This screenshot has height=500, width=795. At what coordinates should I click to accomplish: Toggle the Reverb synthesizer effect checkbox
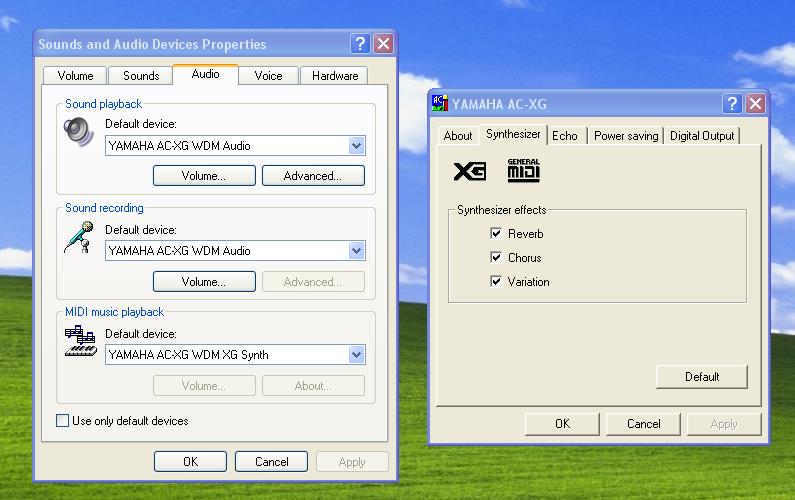496,233
